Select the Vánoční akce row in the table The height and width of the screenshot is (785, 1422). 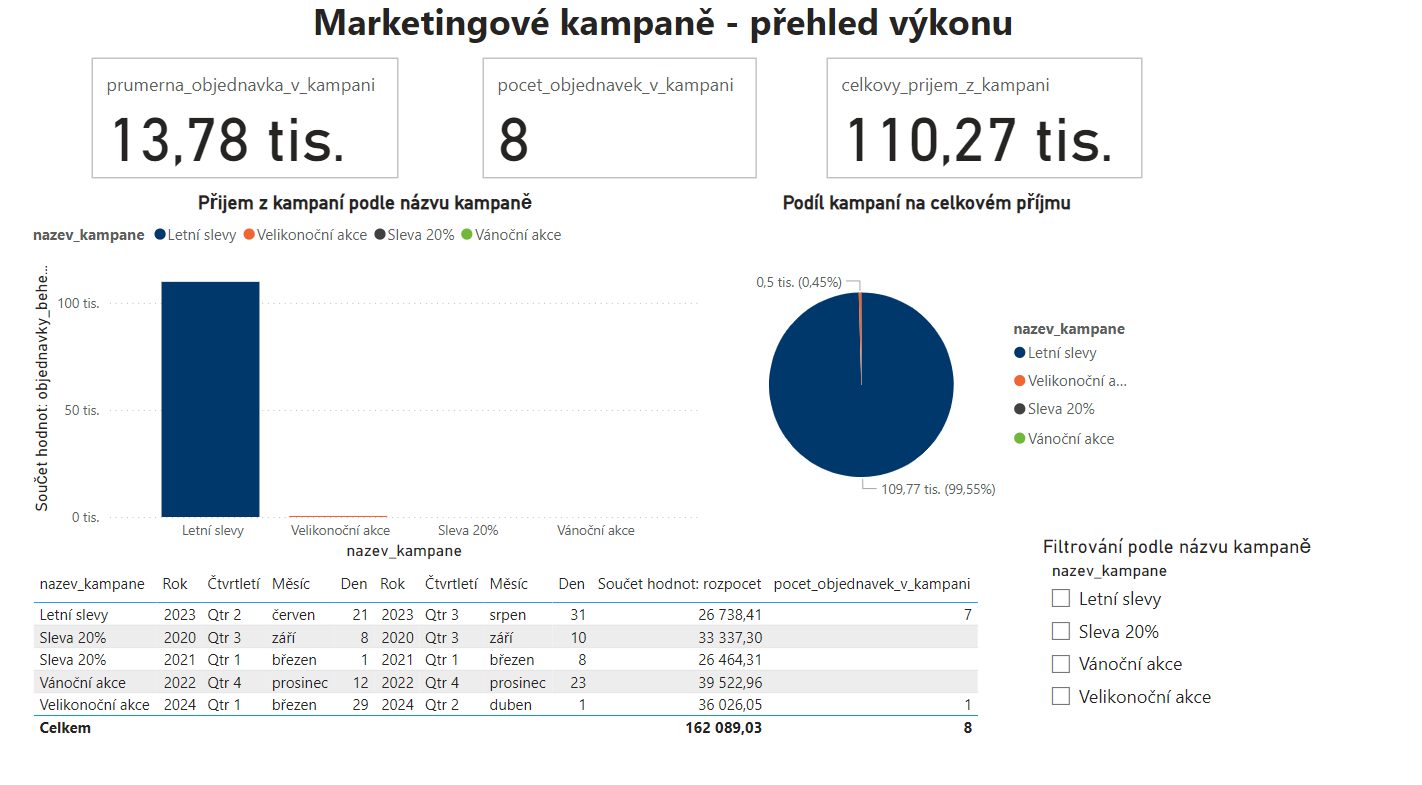400,682
